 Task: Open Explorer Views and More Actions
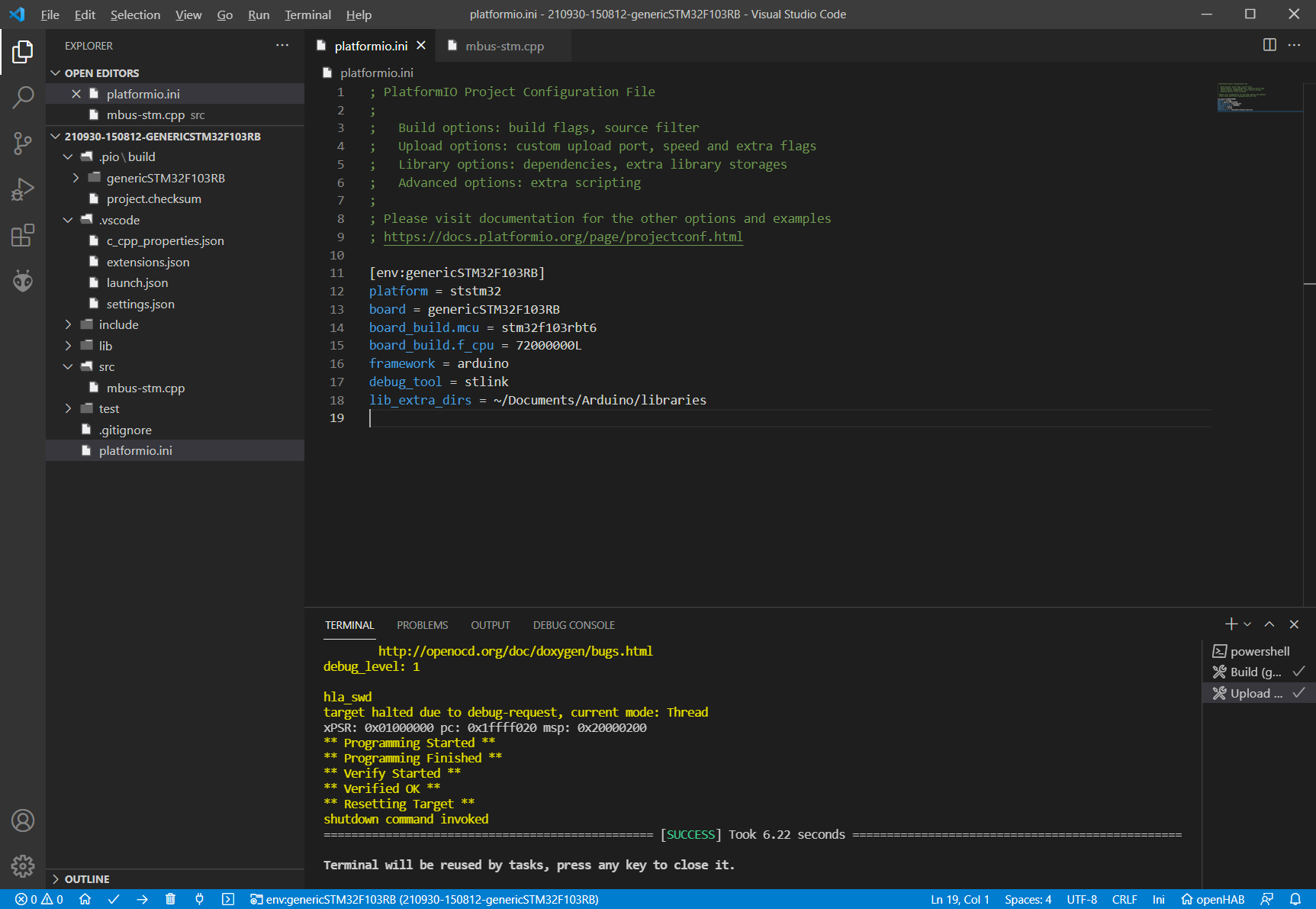(282, 46)
